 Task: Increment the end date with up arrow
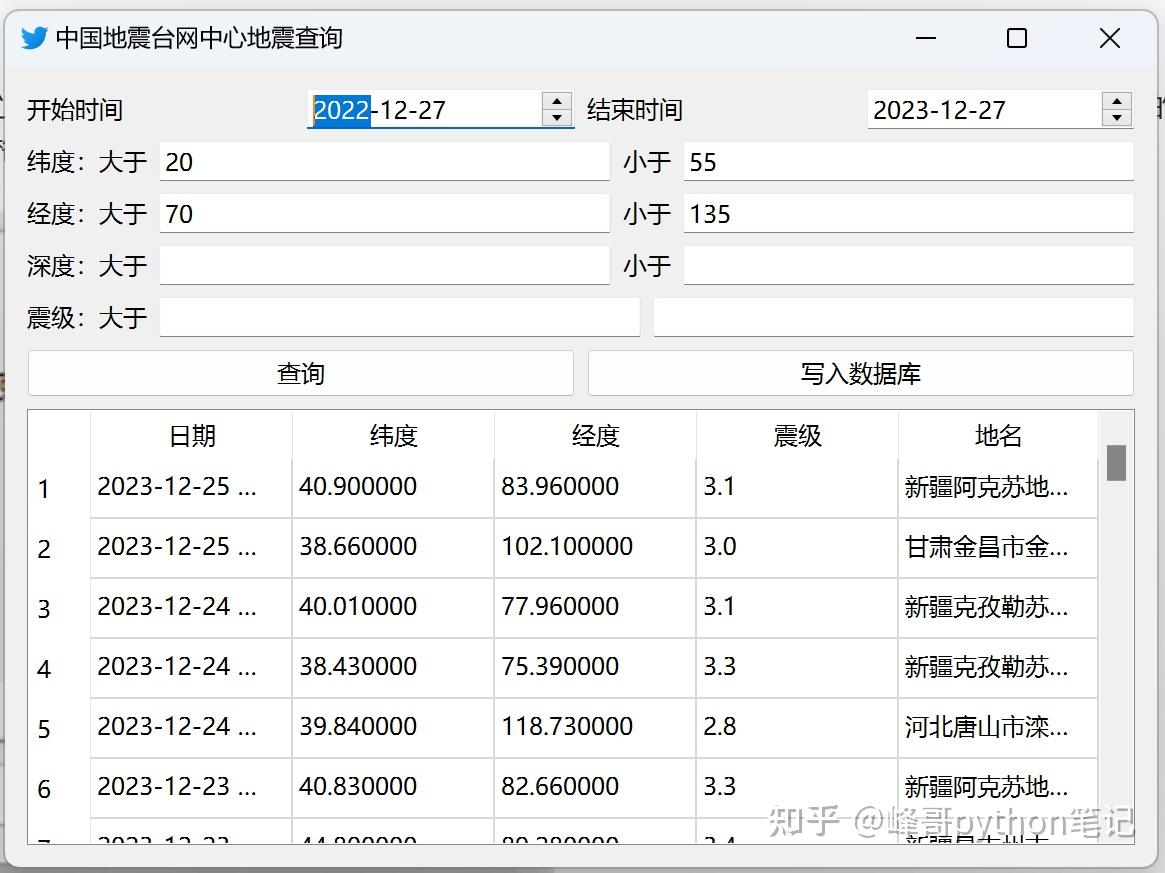pyautogui.click(x=1117, y=101)
